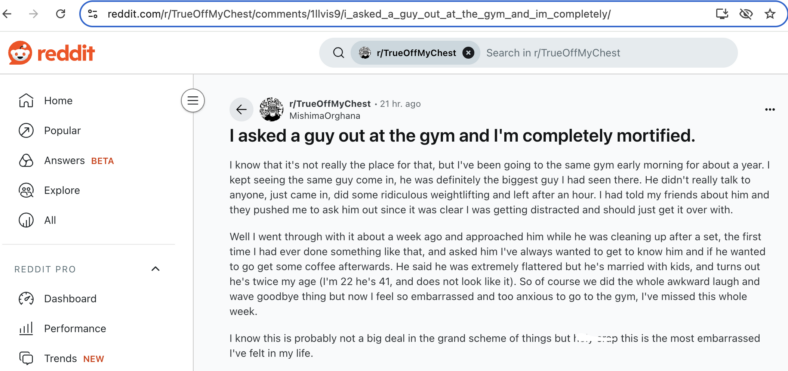Open the r/TrueOffMyChest community link
The width and height of the screenshot is (788, 371).
pyautogui.click(x=330, y=104)
